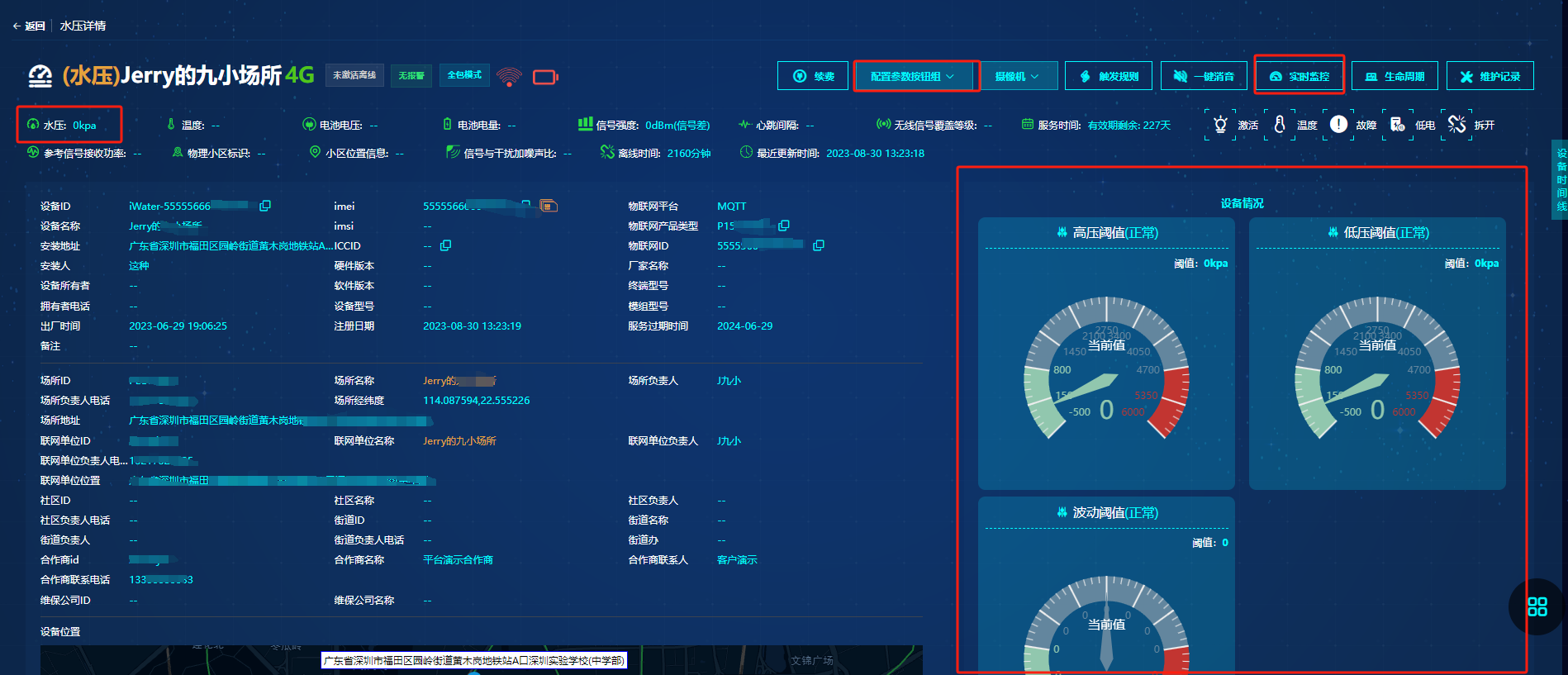Screen dimensions: 1568x675
Task: Copy the ICCID value
Action: tap(445, 245)
